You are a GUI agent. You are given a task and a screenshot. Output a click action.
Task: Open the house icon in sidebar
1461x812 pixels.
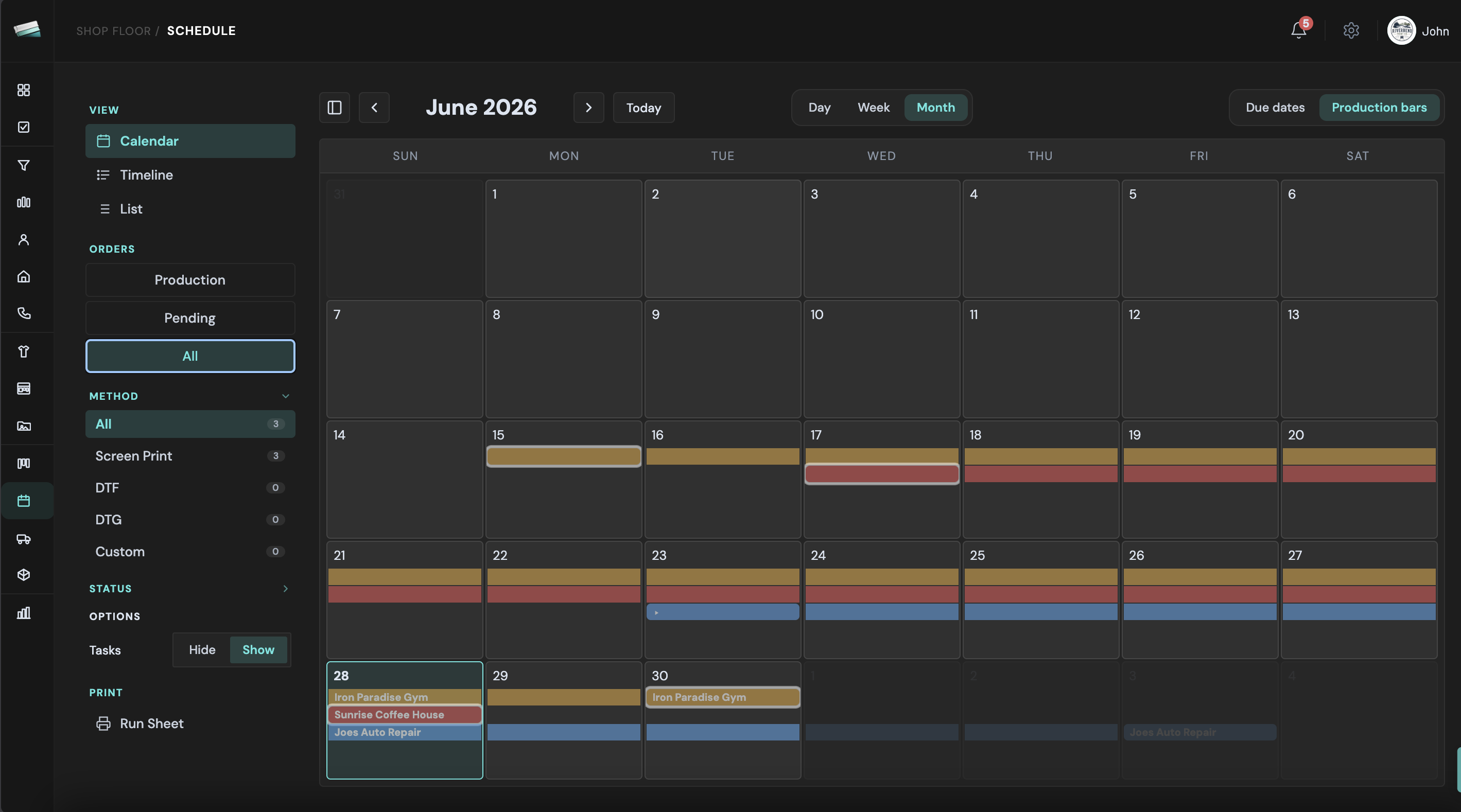(x=23, y=277)
